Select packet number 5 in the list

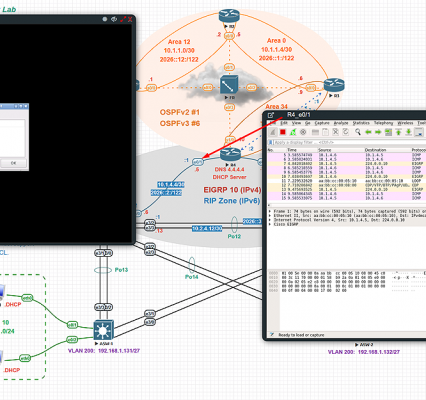(x=347, y=155)
